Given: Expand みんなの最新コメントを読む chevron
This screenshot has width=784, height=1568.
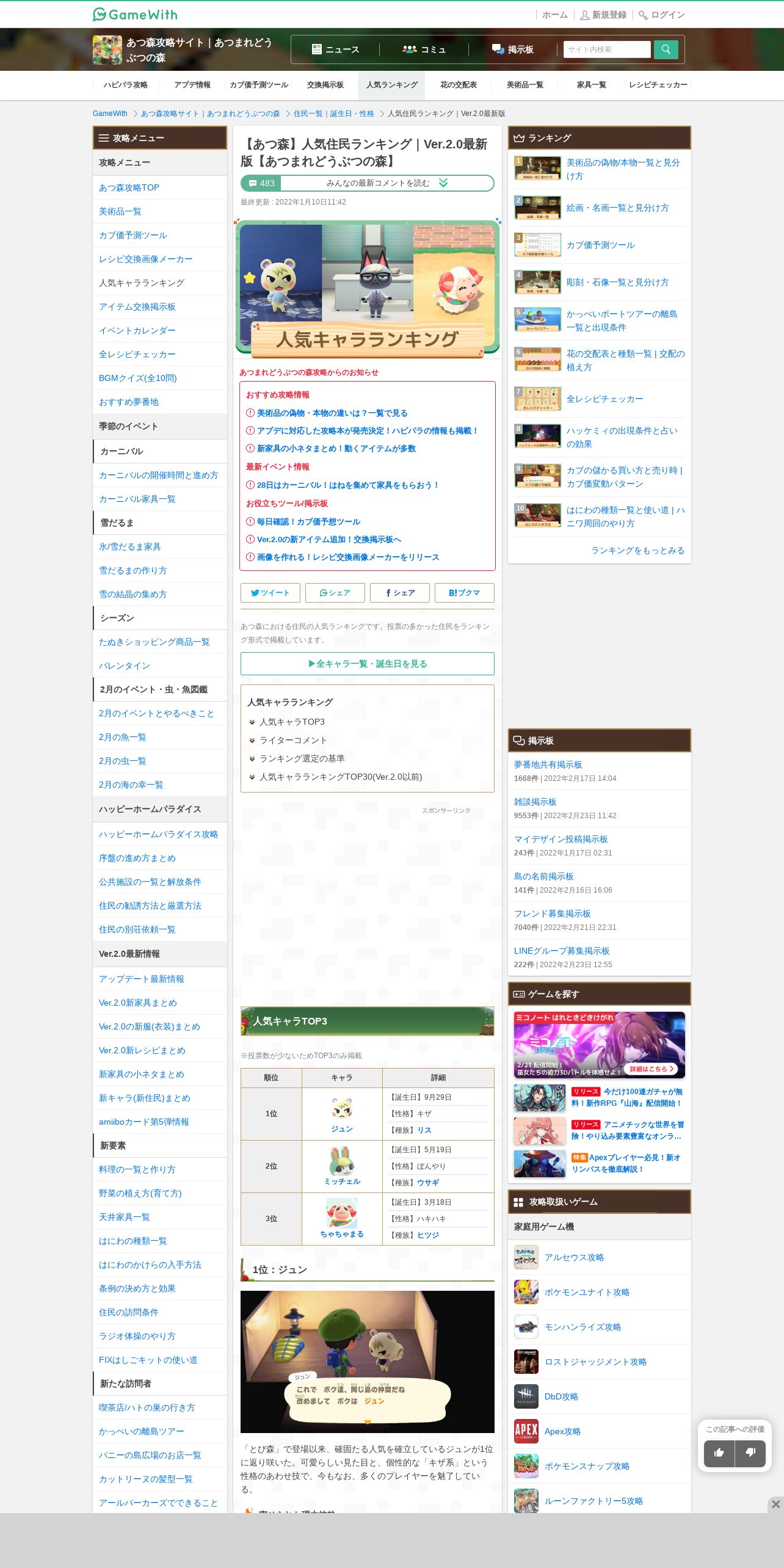Looking at the screenshot, I should tap(443, 183).
